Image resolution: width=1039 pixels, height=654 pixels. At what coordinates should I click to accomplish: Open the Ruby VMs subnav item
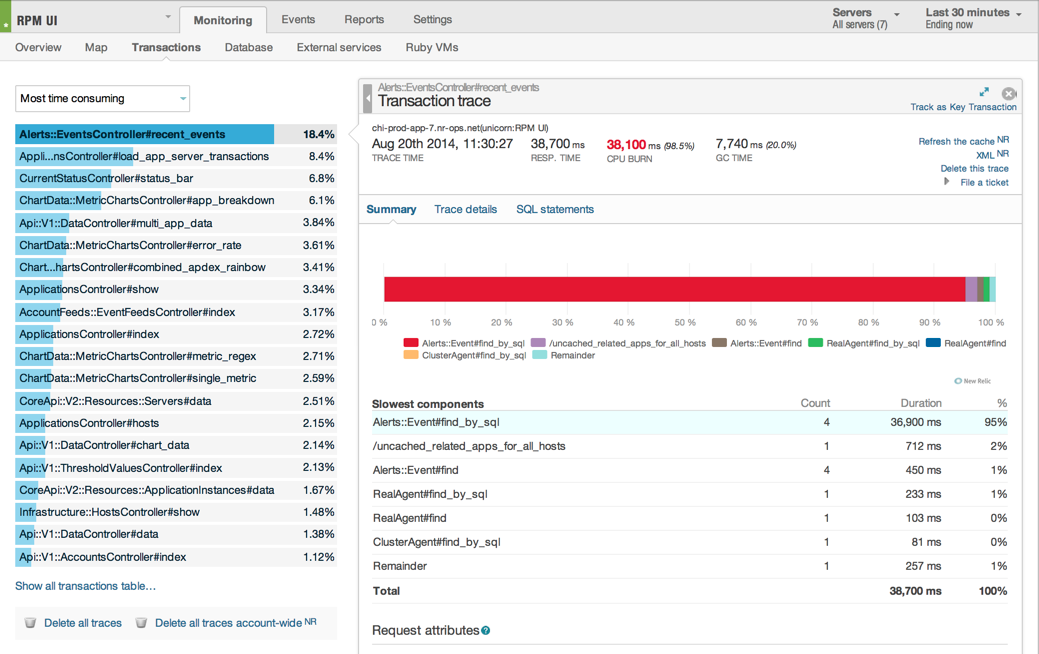click(x=432, y=47)
